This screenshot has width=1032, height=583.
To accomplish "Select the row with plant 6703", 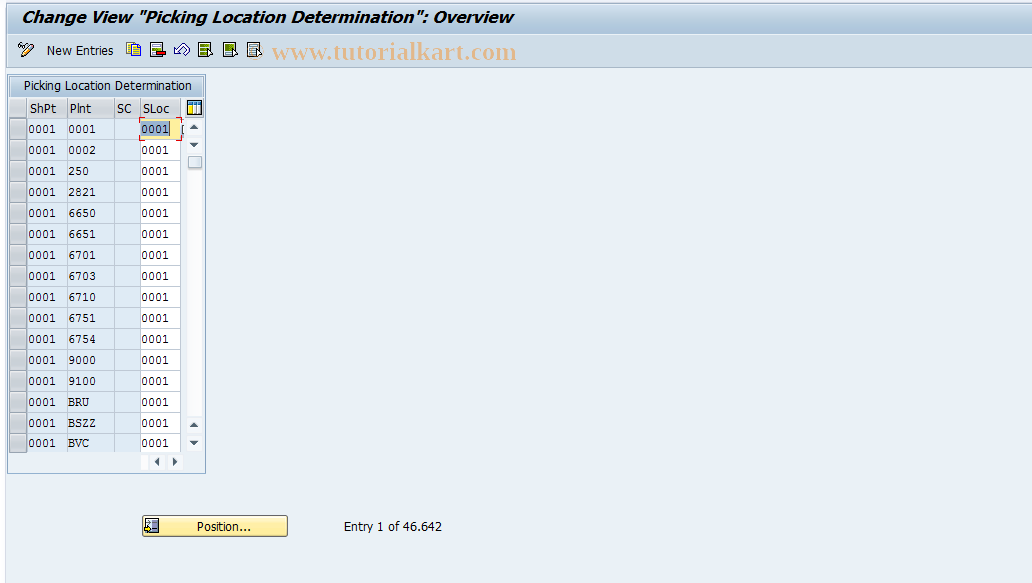I will [x=18, y=276].
